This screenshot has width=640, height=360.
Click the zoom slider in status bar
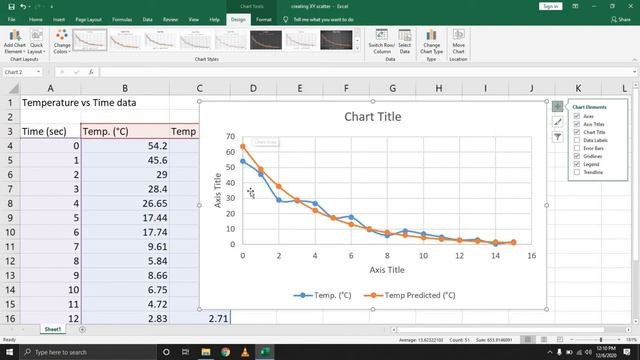click(600, 340)
